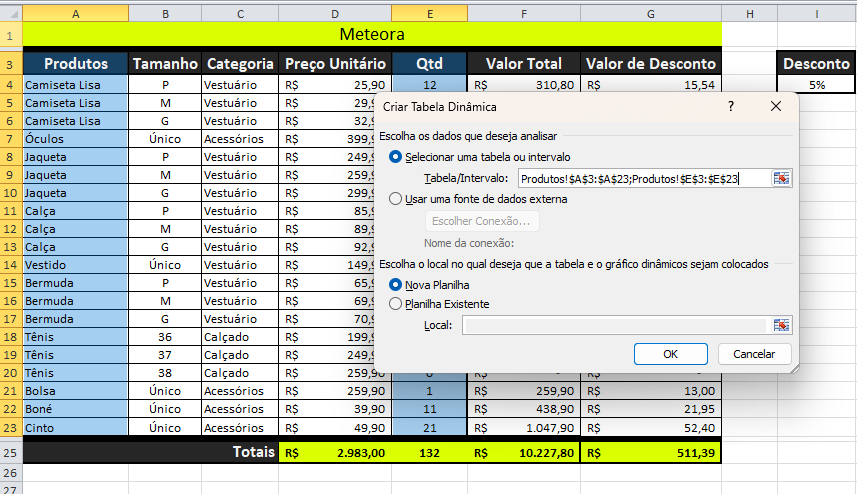
Task: Click the Preço Unitário header cell
Action: (x=335, y=64)
